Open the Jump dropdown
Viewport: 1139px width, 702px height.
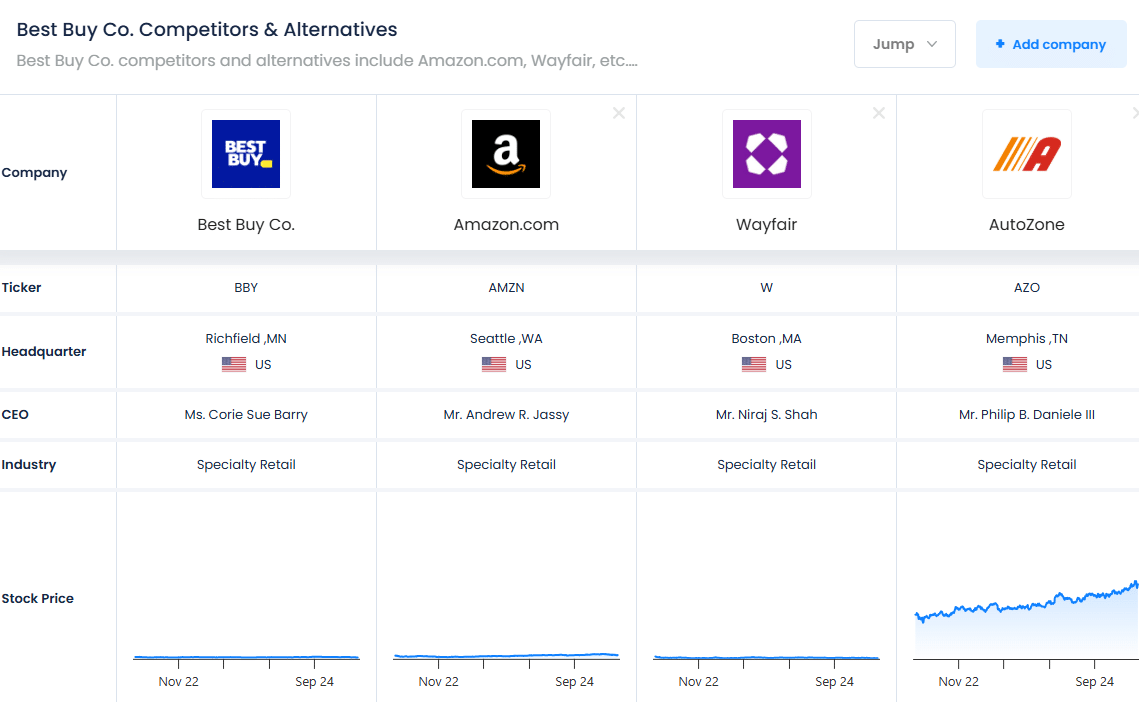[904, 44]
